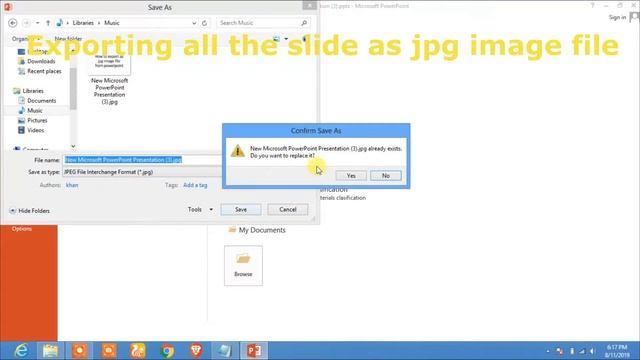The height and width of the screenshot is (360, 640).
Task: Show hidden tray icons arrow
Action: (x=548, y=351)
